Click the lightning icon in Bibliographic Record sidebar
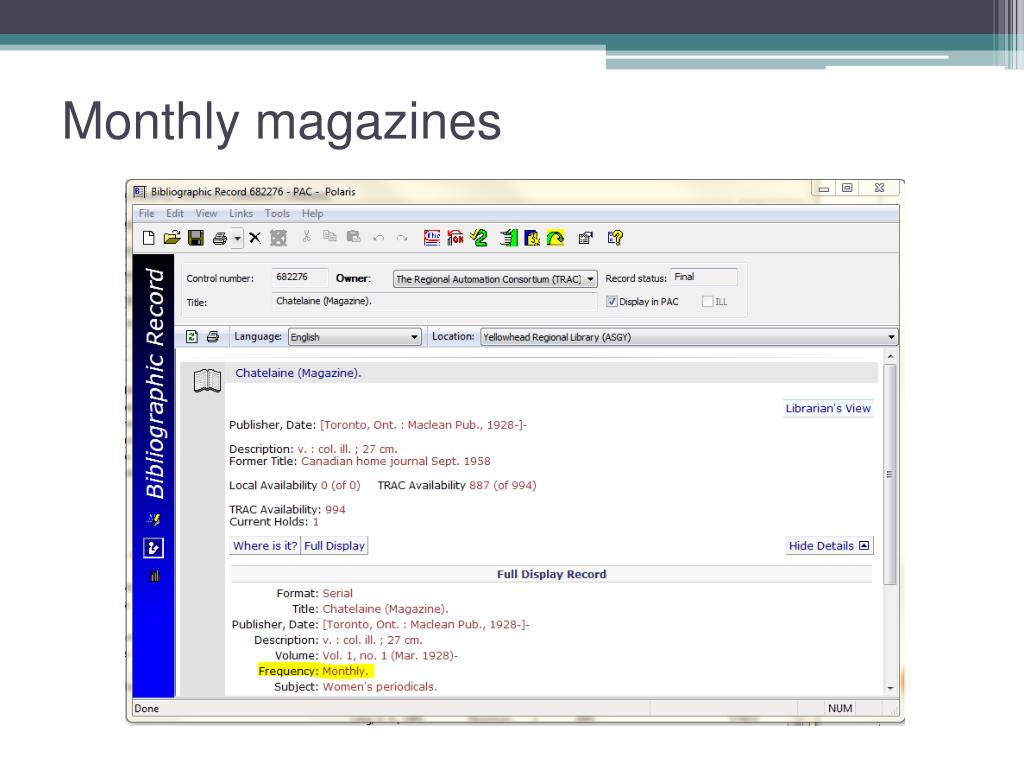The height and width of the screenshot is (768, 1024). [x=154, y=520]
